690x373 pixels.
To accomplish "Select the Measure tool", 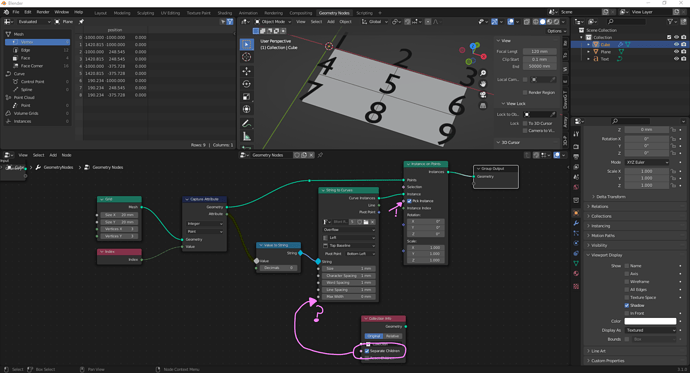I will [246, 137].
